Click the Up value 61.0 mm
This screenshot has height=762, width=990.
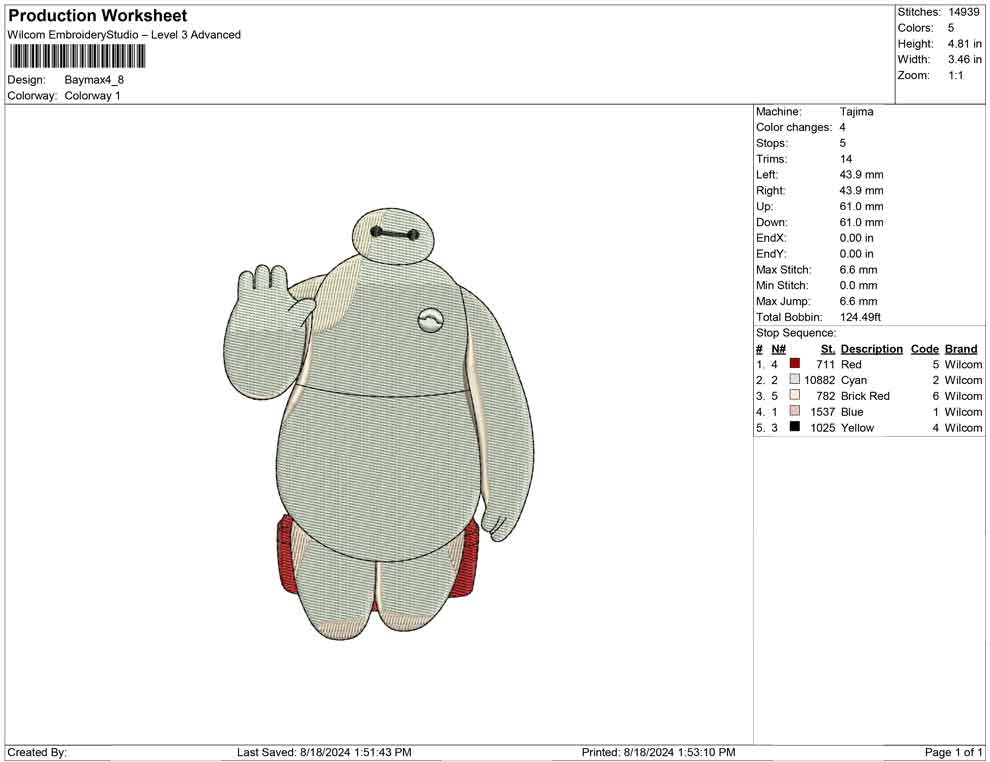pyautogui.click(x=861, y=206)
